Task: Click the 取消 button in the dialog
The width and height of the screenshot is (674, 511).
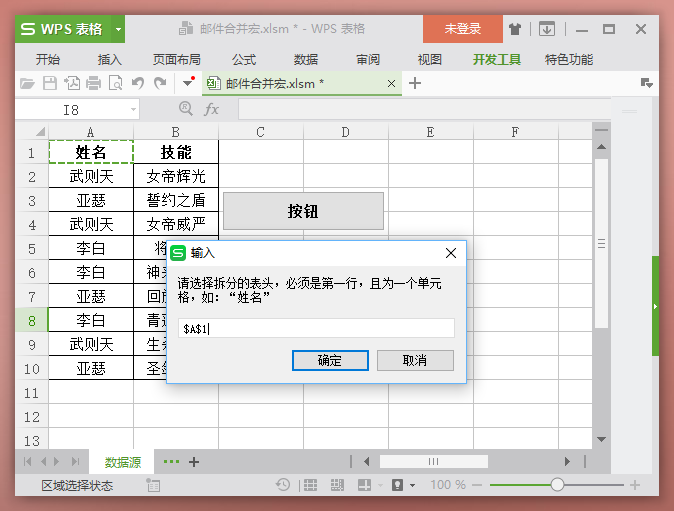Action: [415, 360]
